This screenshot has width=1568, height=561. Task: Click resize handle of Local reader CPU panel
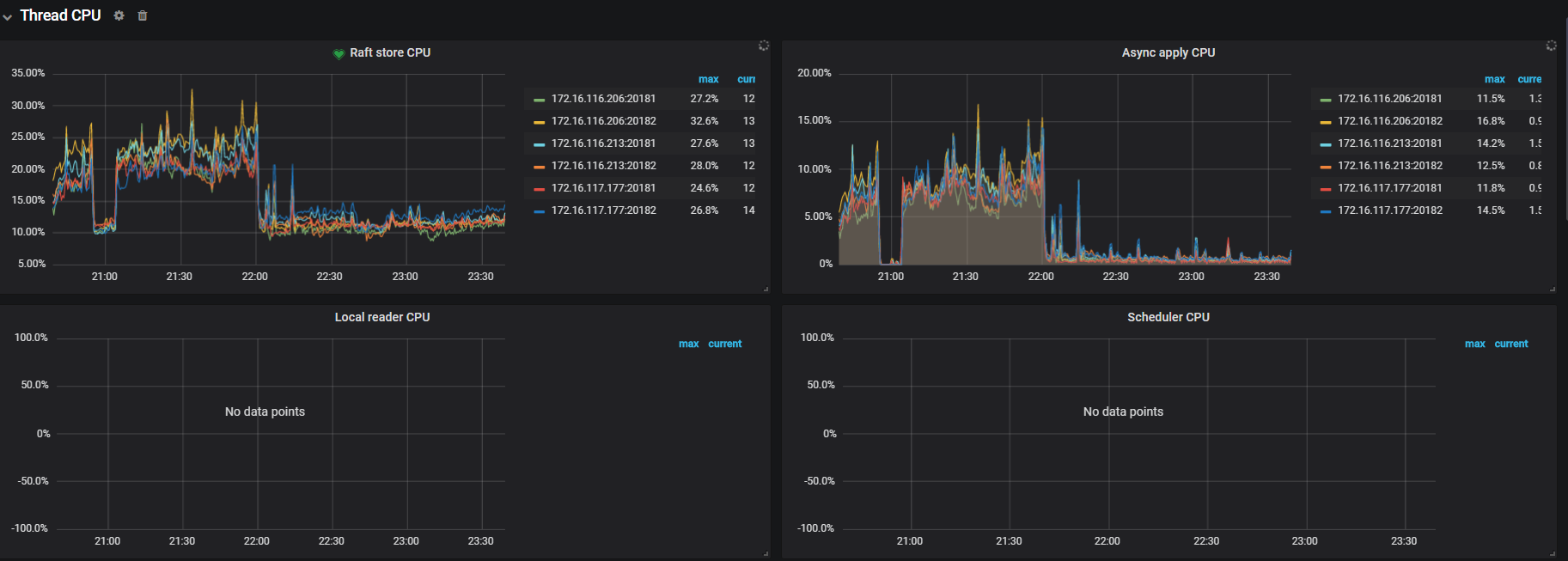766,554
